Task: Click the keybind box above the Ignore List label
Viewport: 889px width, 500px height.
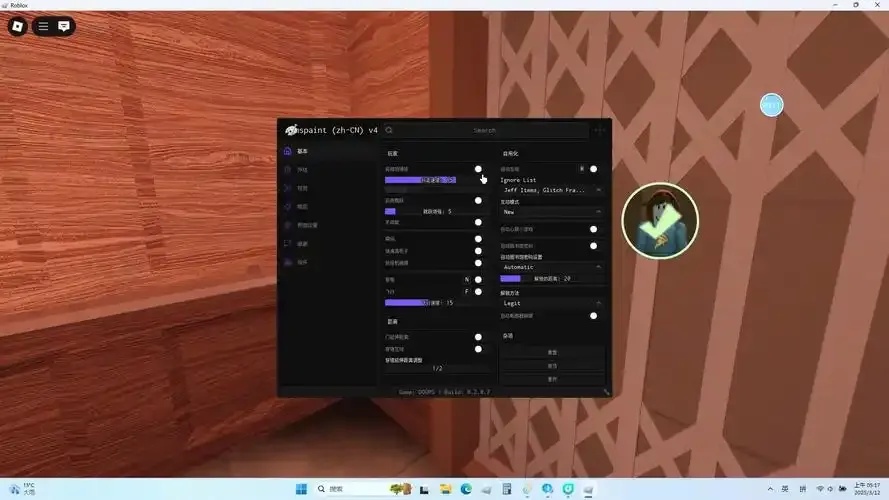Action: (x=582, y=169)
